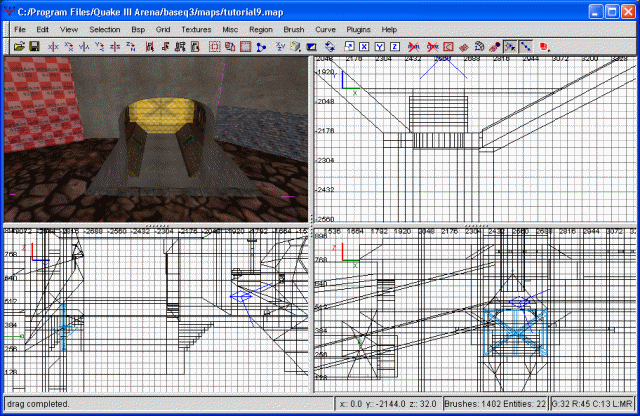The width and height of the screenshot is (640, 416).
Task: Click the Select Touching icon
Action: [x=165, y=47]
